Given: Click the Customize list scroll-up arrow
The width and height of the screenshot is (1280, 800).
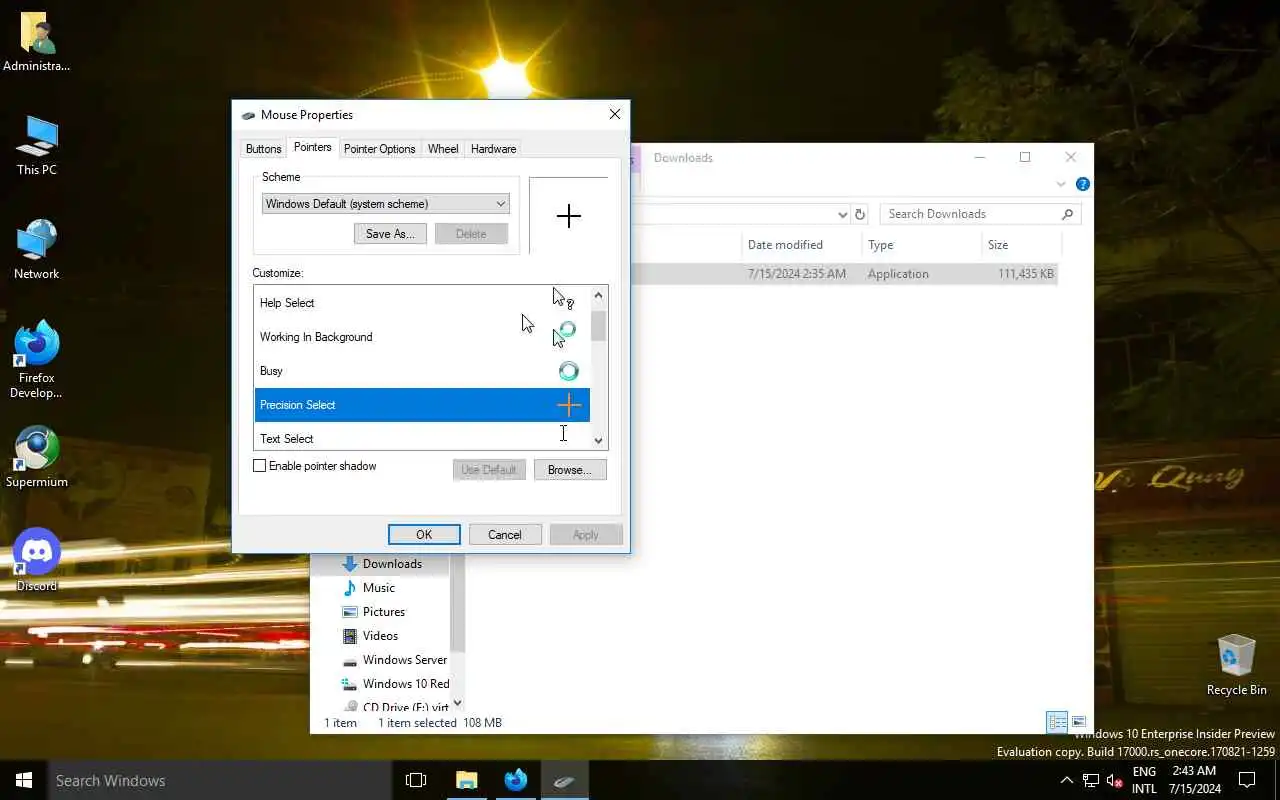Looking at the screenshot, I should (598, 295).
